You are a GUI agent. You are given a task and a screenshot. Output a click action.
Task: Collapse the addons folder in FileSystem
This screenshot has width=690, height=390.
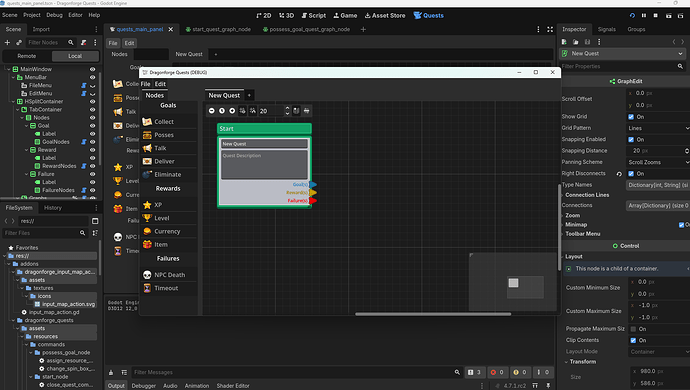coord(9,264)
